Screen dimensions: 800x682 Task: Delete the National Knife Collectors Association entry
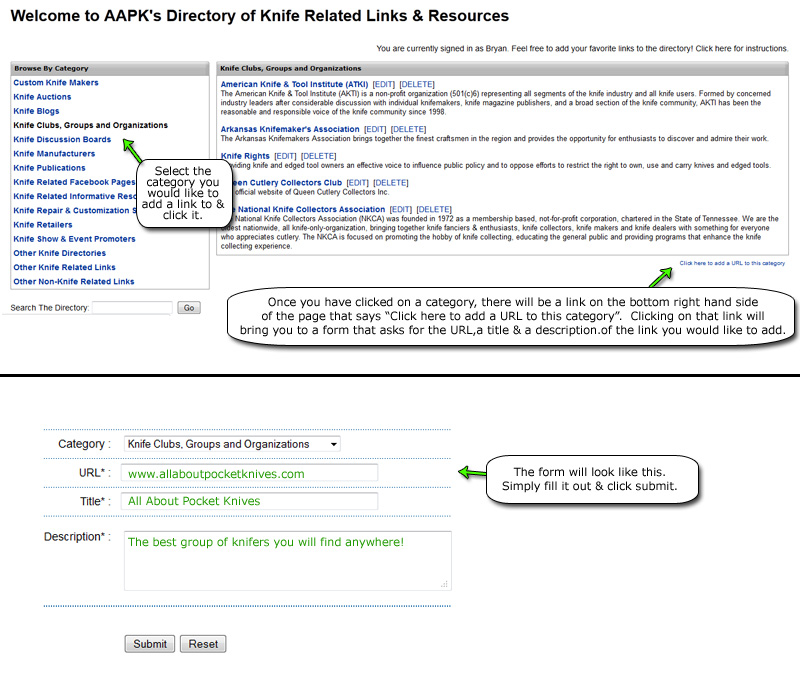pos(434,209)
